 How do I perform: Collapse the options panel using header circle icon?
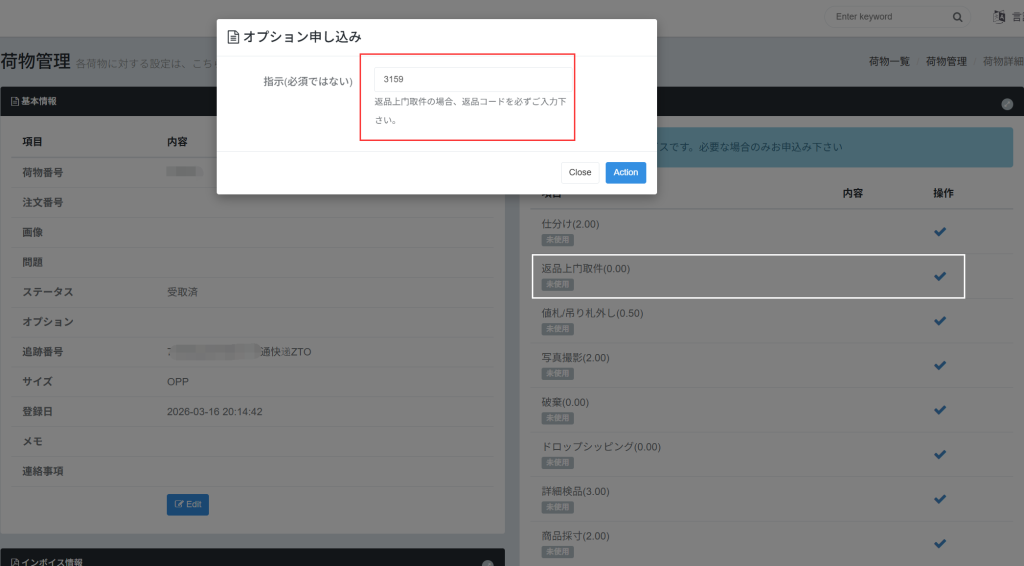click(1007, 104)
